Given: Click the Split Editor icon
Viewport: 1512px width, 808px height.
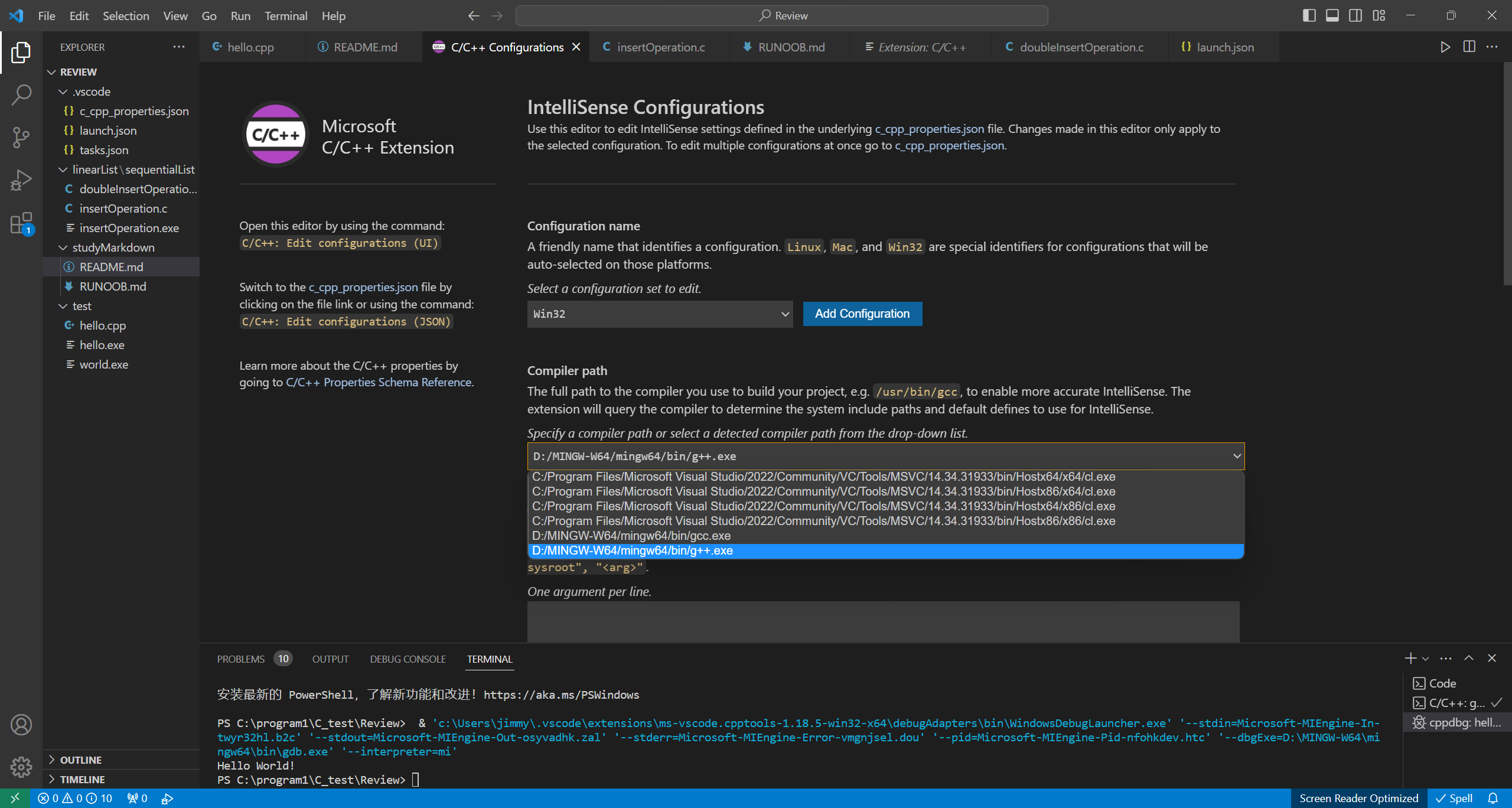Looking at the screenshot, I should click(x=1469, y=47).
